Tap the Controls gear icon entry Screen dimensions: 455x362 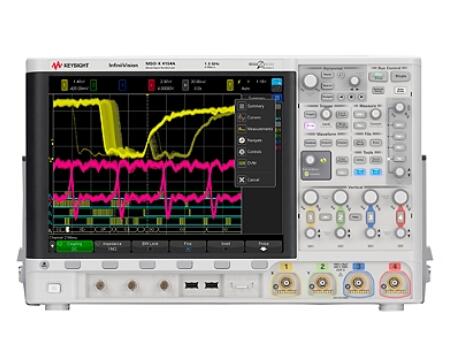[x=242, y=152]
